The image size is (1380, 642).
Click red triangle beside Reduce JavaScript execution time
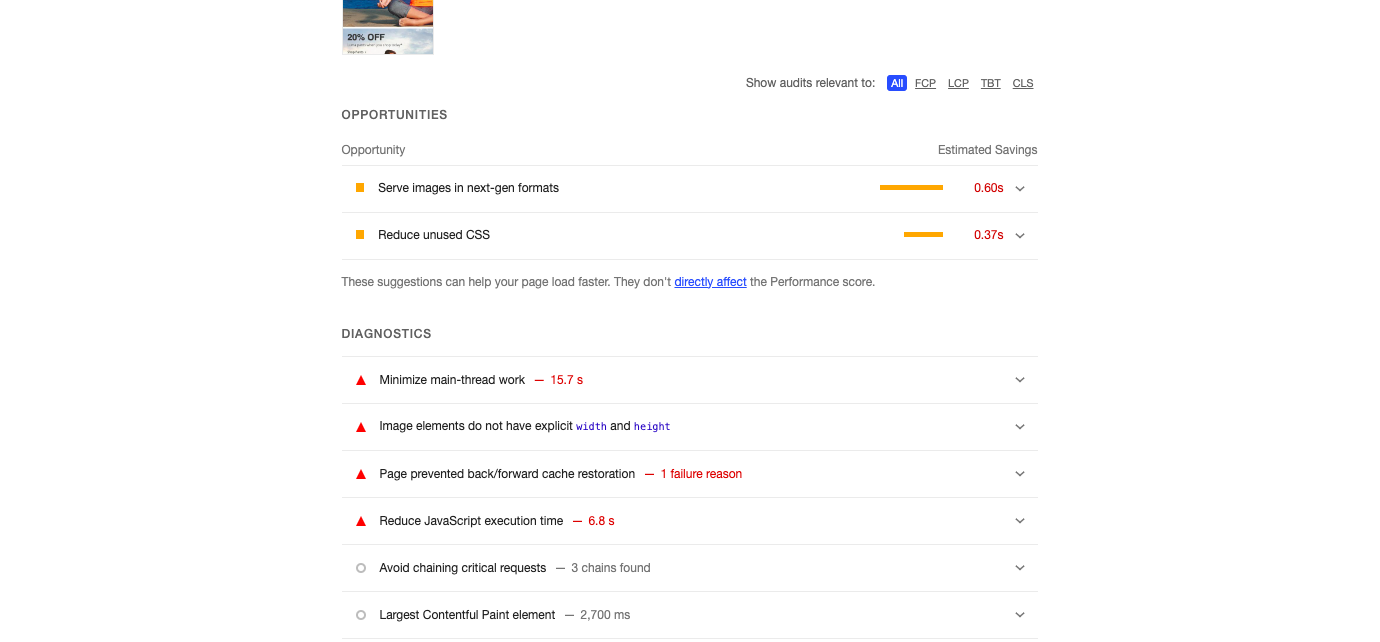tap(361, 521)
